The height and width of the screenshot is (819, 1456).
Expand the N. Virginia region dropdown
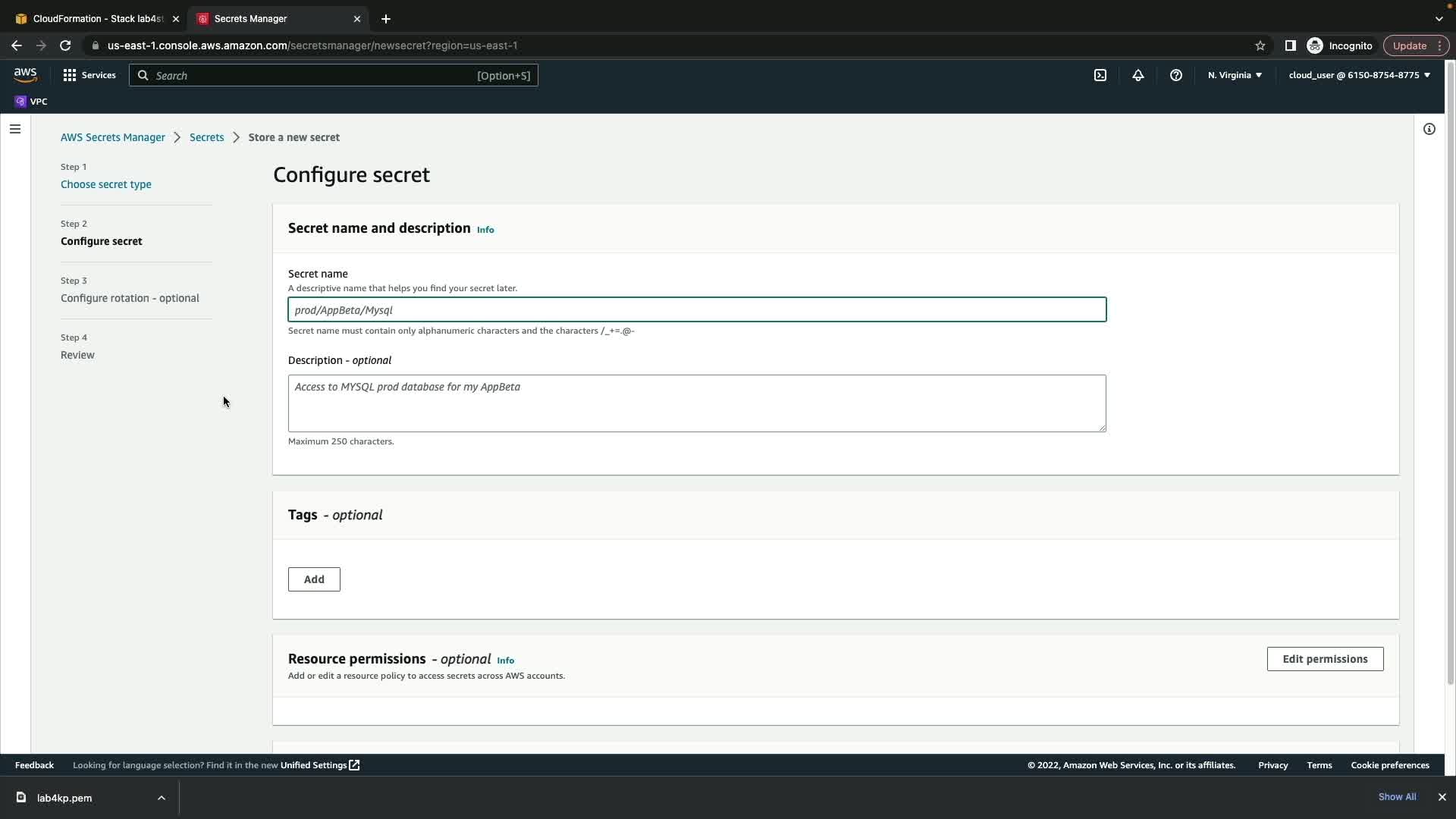1235,75
